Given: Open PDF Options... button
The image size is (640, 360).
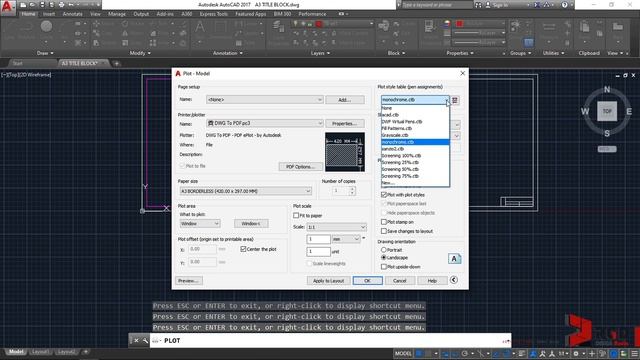Looking at the screenshot, I should [301, 167].
